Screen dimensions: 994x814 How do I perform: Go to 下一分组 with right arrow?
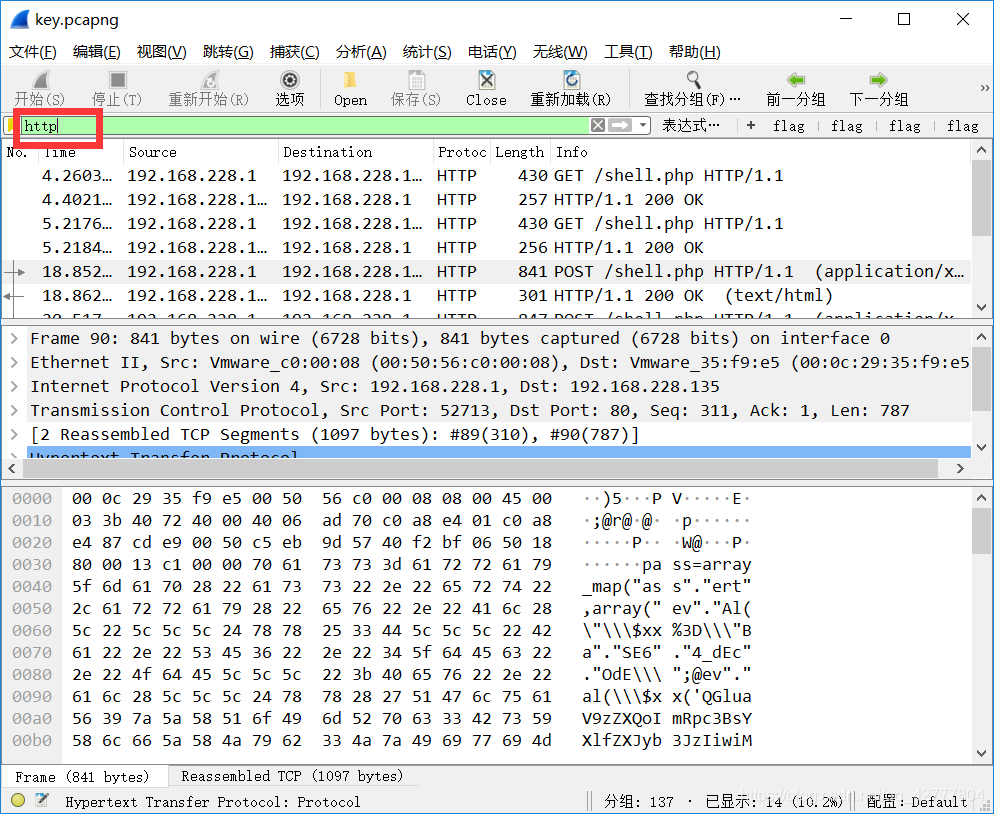[879, 80]
